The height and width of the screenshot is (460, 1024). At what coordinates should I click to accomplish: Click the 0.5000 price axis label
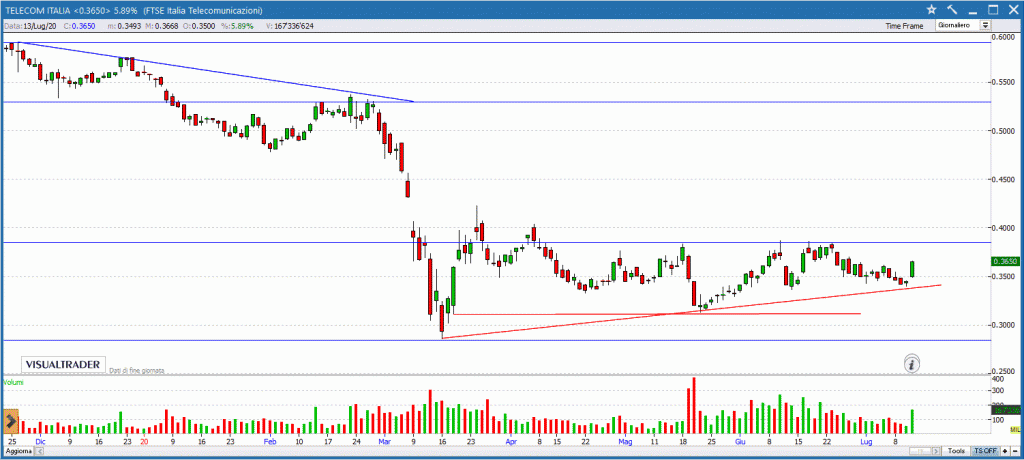tap(1004, 131)
